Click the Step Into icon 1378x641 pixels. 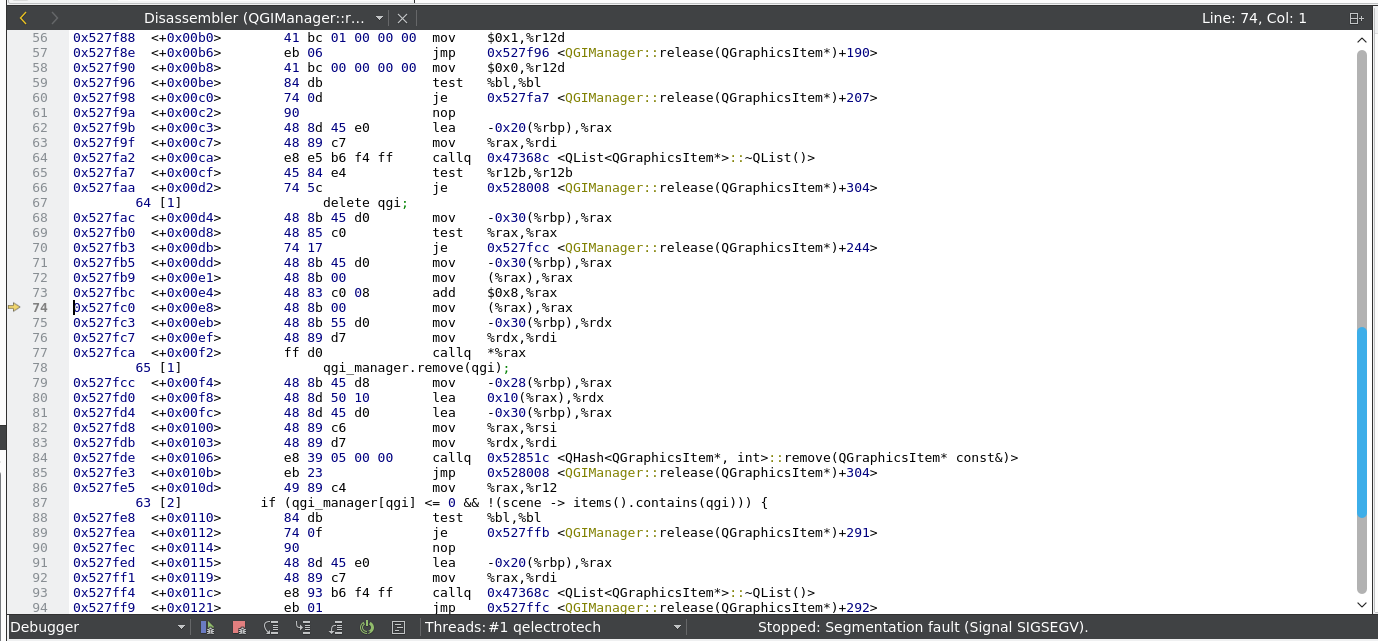(x=303, y=627)
